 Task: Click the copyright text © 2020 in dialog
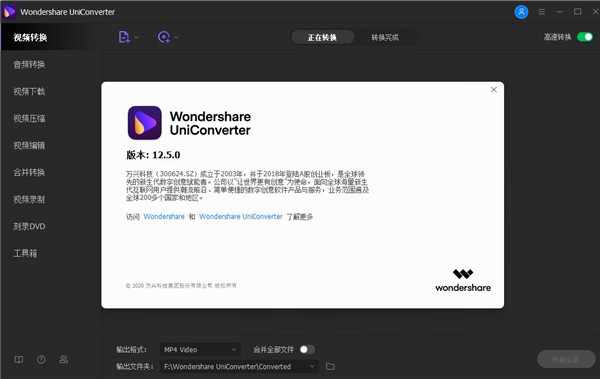(181, 286)
